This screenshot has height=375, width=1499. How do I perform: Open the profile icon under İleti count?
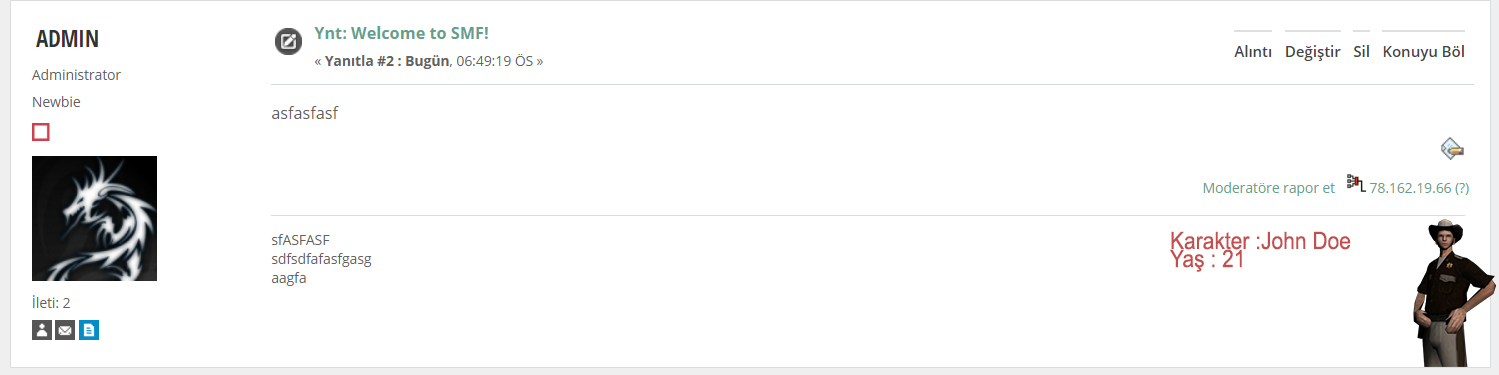(x=42, y=330)
